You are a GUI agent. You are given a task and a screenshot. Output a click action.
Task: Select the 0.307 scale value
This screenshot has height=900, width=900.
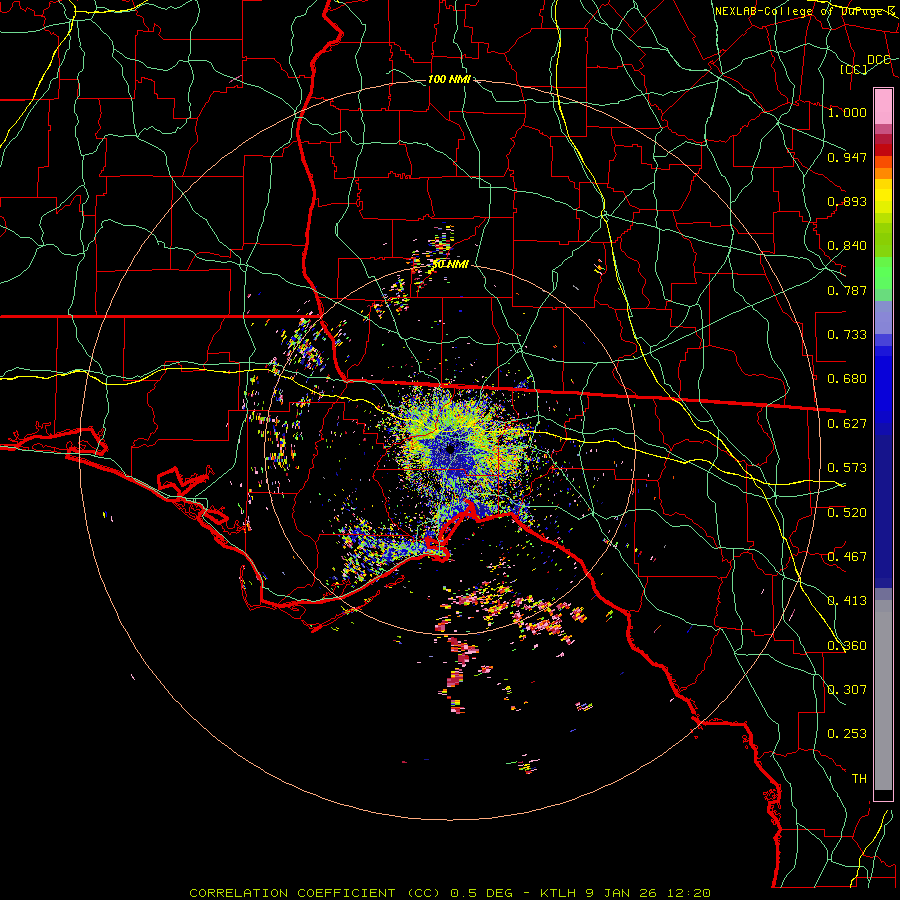(x=847, y=690)
